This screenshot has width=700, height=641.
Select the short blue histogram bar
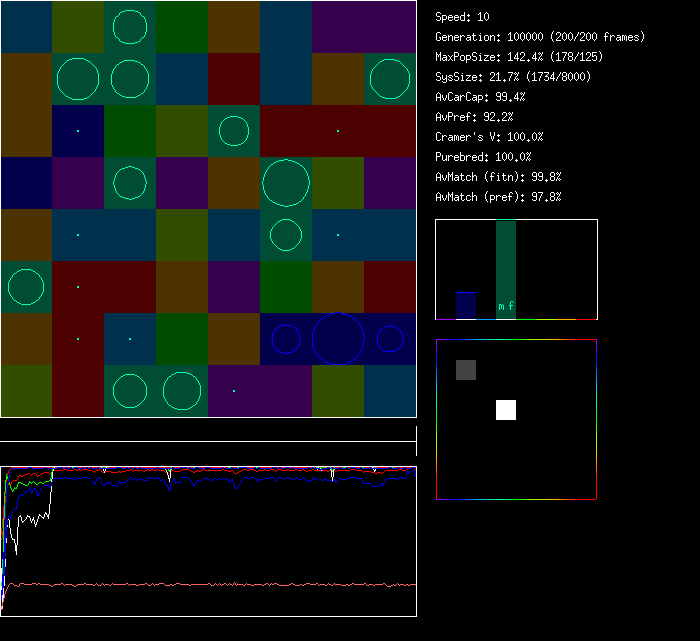pos(466,305)
